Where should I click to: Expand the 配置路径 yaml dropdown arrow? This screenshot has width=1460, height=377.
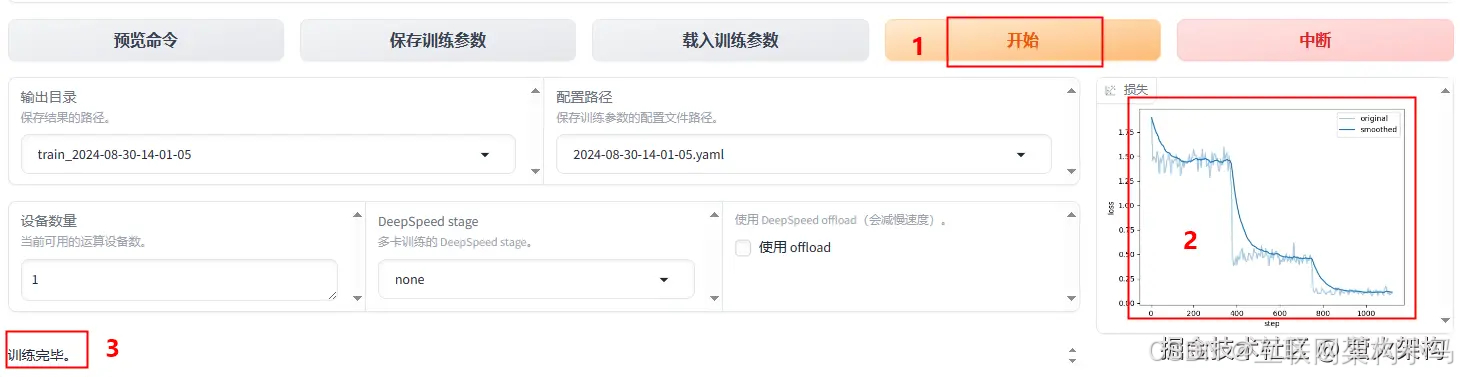click(x=1021, y=155)
